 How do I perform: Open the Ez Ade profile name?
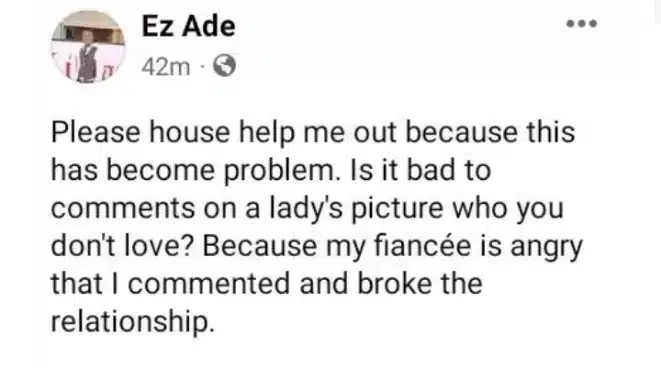tap(188, 26)
